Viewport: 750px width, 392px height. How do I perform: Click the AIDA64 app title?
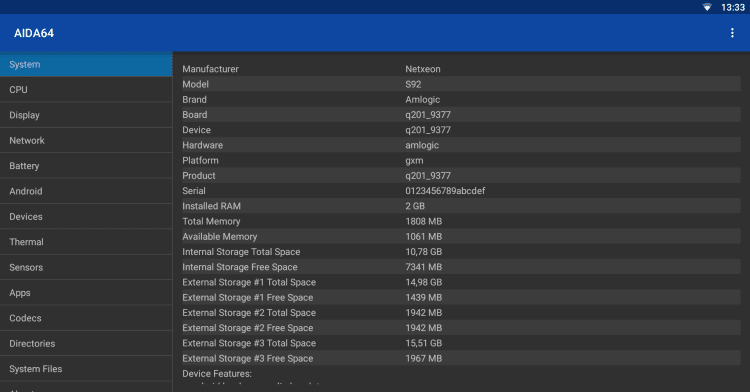(x=34, y=33)
